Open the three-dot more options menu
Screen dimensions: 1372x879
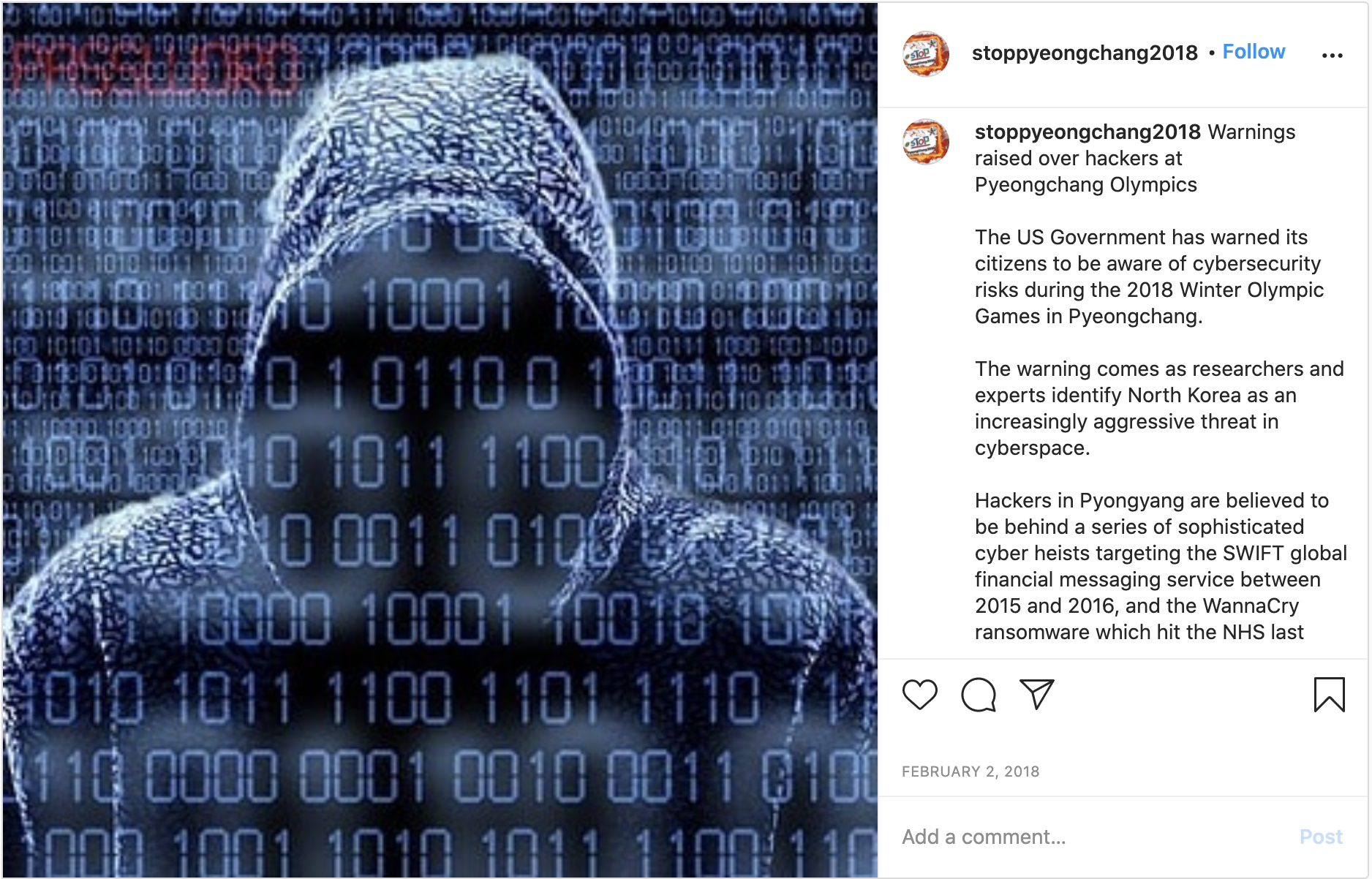(1332, 56)
